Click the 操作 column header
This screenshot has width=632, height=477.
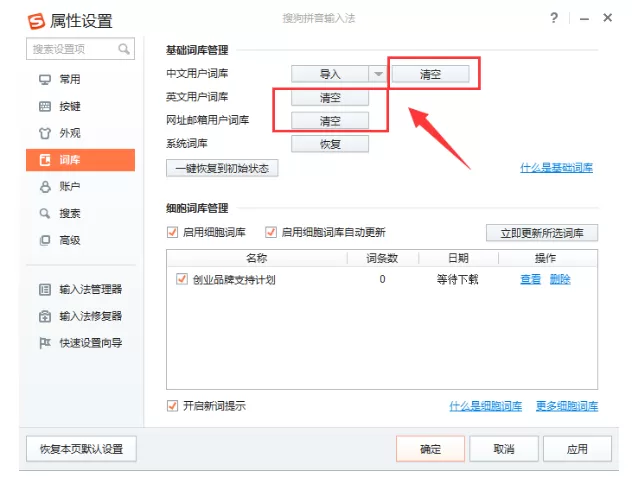545,258
